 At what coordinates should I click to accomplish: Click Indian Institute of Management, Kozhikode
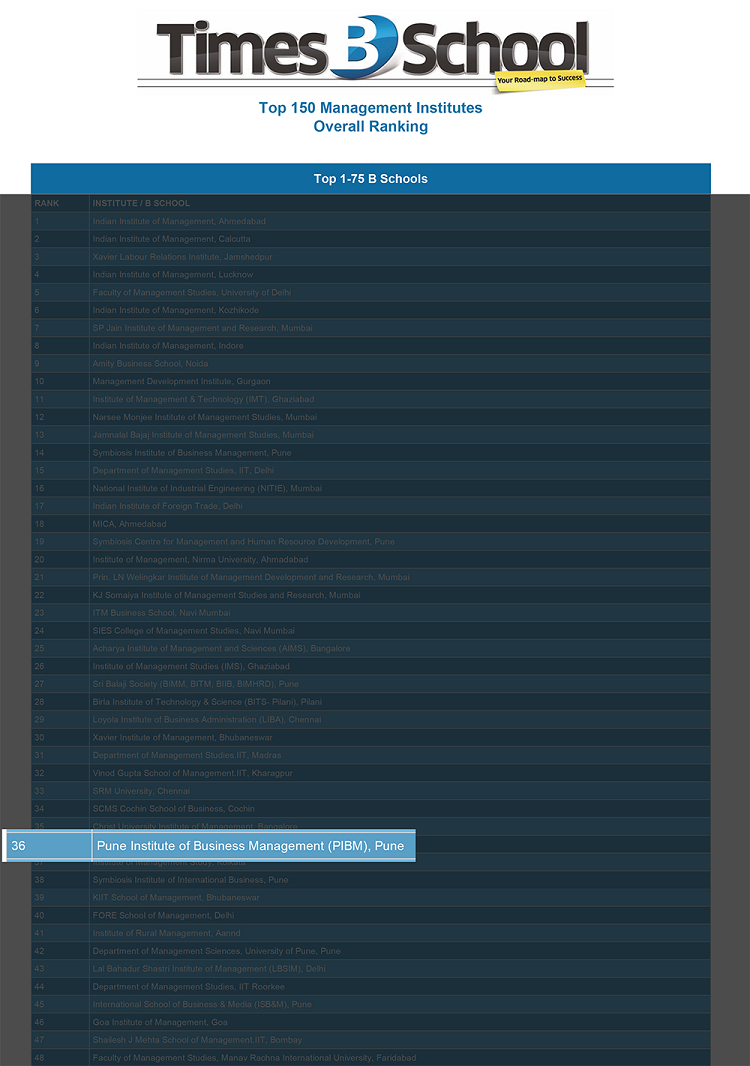tap(175, 310)
